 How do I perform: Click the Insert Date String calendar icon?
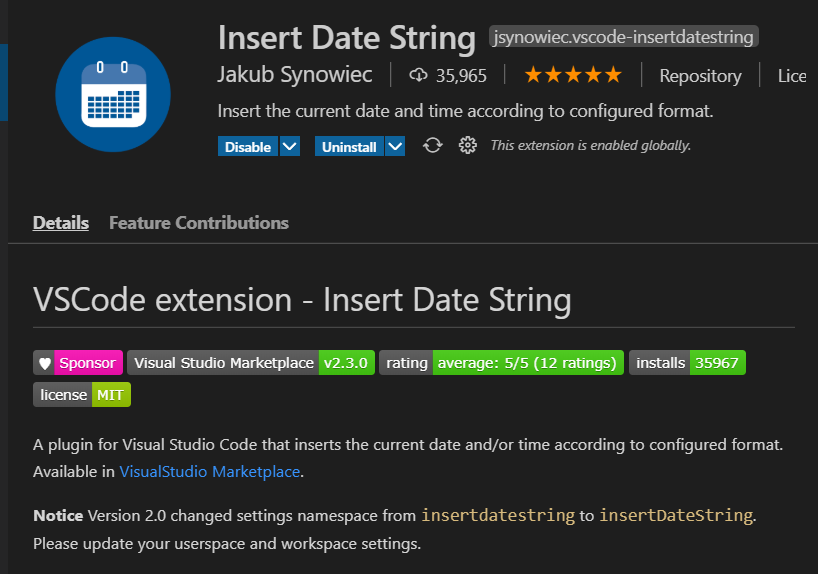click(x=113, y=94)
